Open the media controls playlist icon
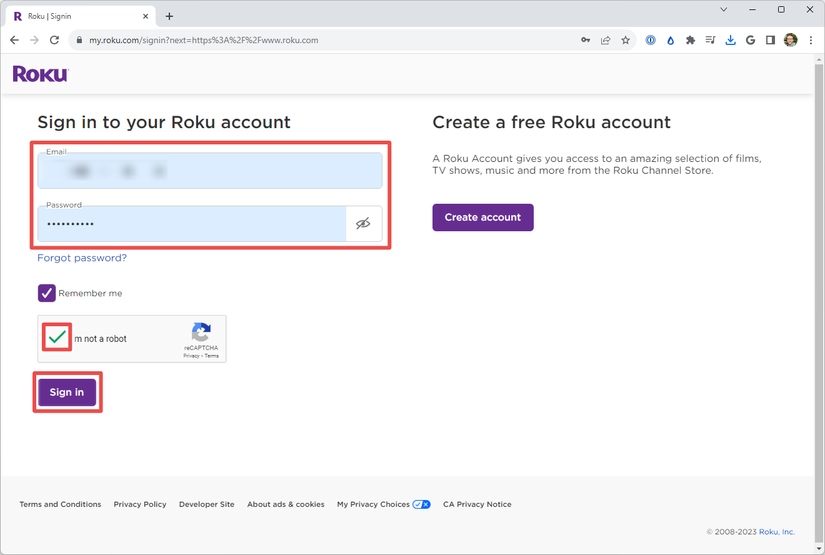The image size is (825, 555). [x=710, y=40]
